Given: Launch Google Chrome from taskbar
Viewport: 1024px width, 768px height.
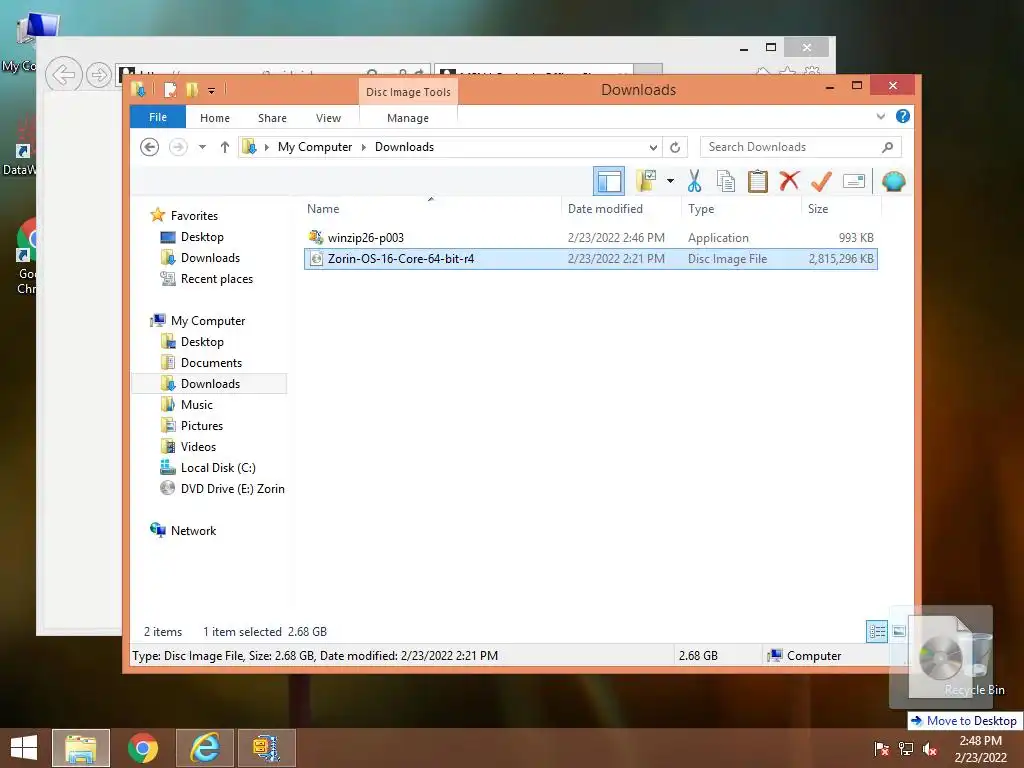Looking at the screenshot, I should pyautogui.click(x=142, y=748).
